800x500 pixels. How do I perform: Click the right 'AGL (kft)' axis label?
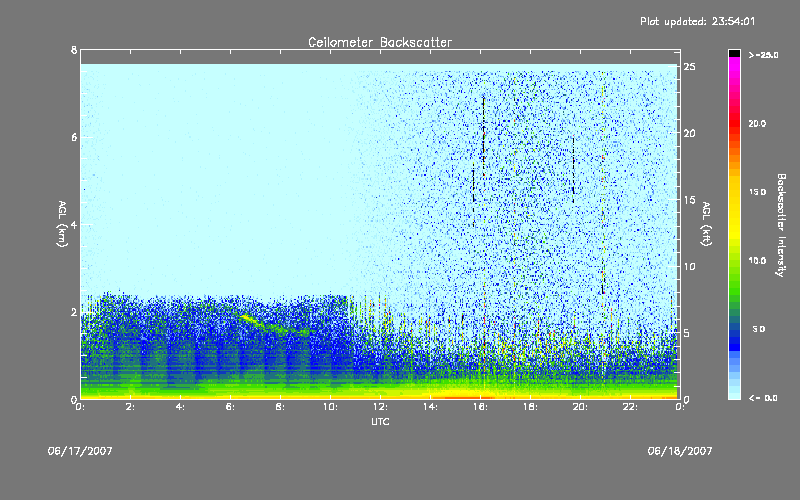click(x=706, y=224)
